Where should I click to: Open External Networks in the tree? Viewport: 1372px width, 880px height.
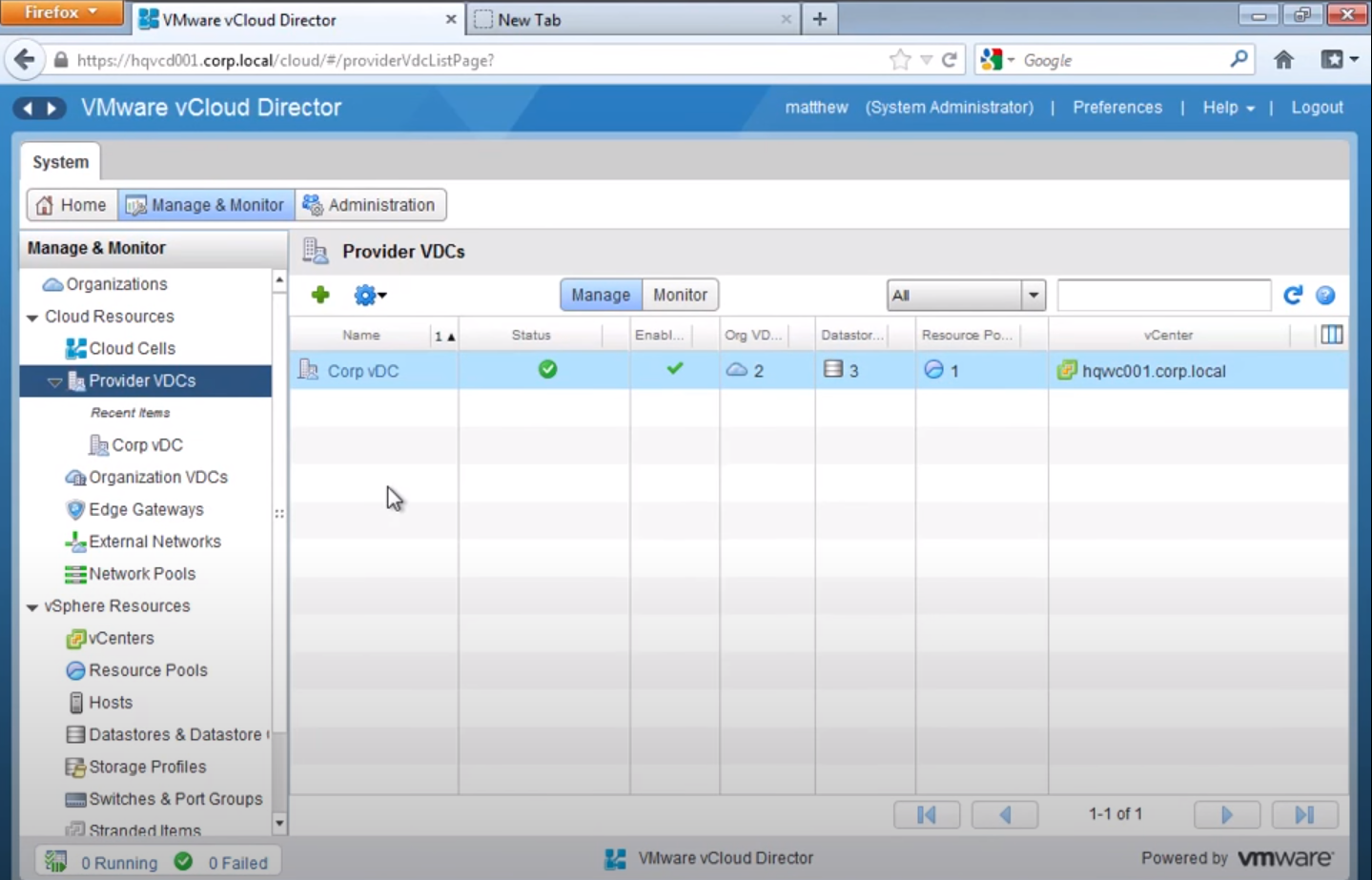pyautogui.click(x=154, y=542)
